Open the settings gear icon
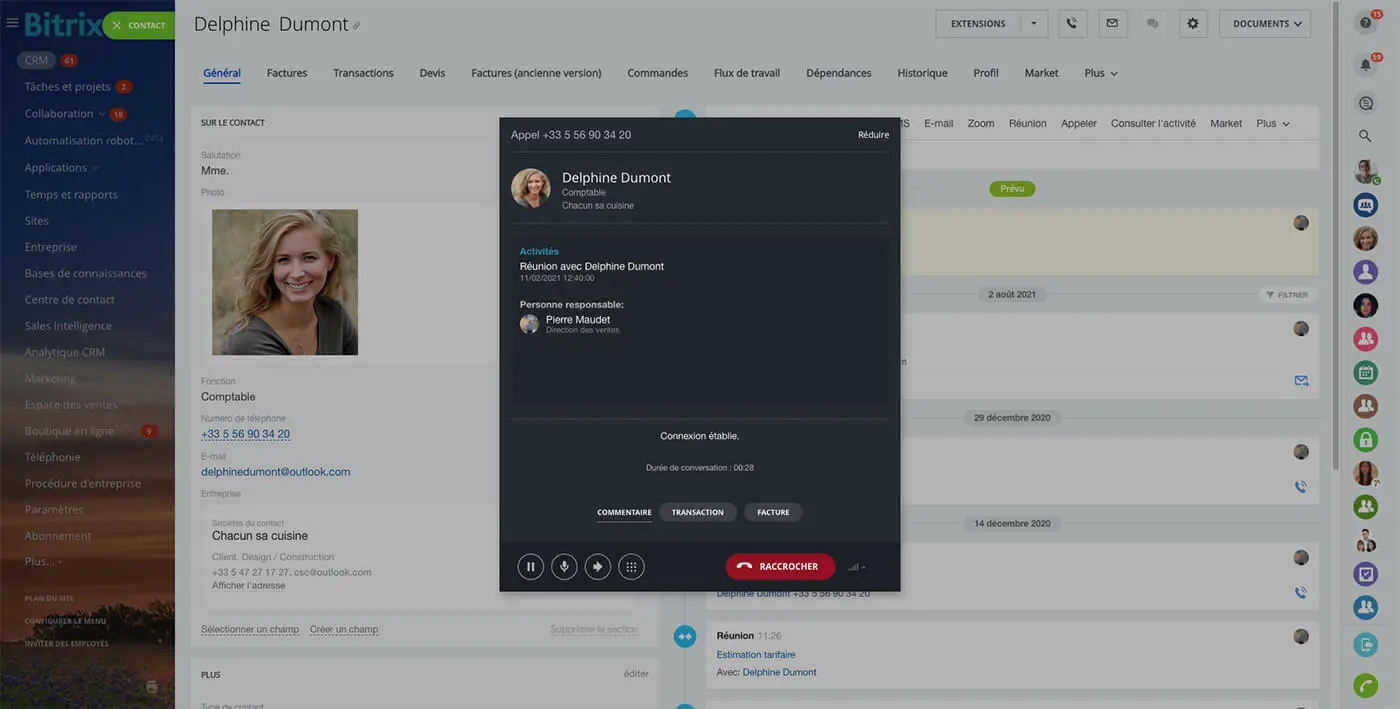Screen dimensions: 1400x709 pyautogui.click(x=1192, y=24)
